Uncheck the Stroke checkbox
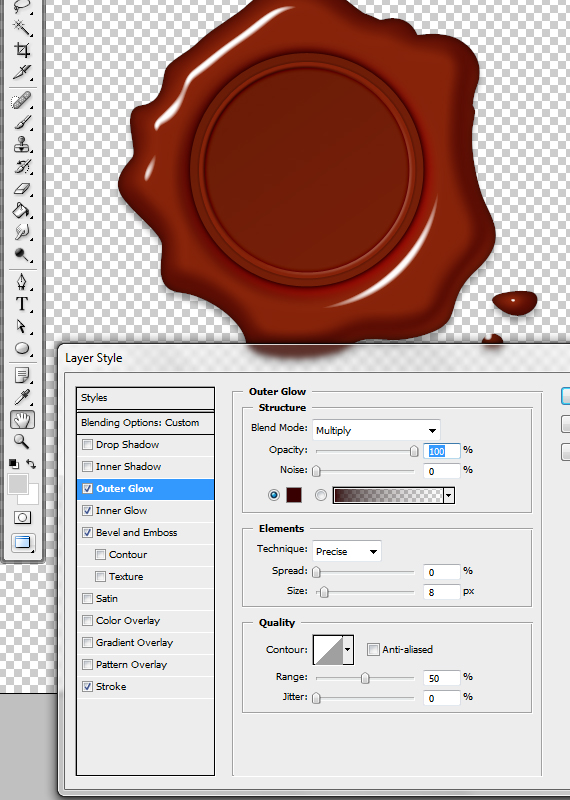This screenshot has height=800, width=570. tap(87, 686)
